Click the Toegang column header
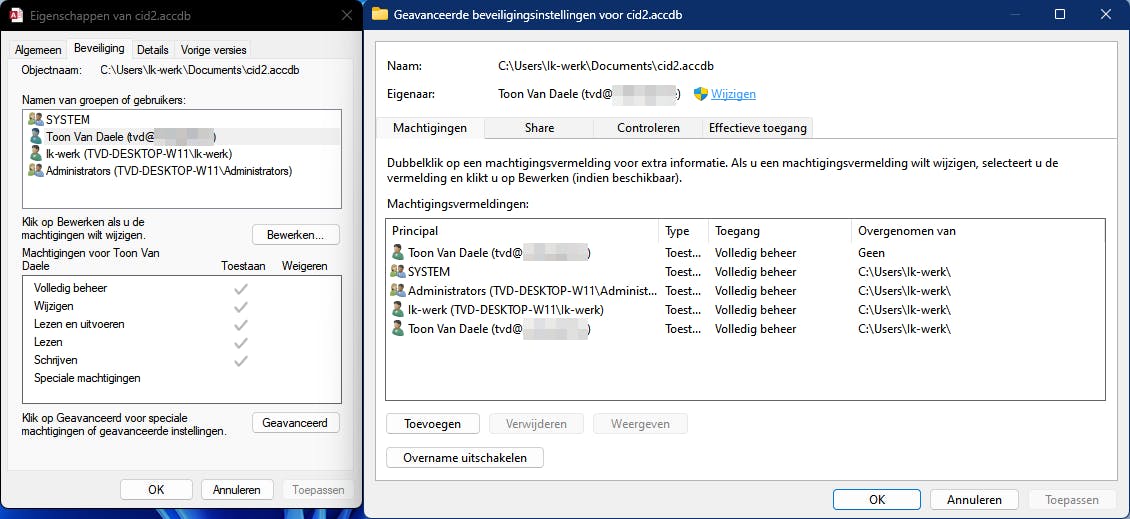Viewport: 1130px width, 519px height. tap(780, 231)
